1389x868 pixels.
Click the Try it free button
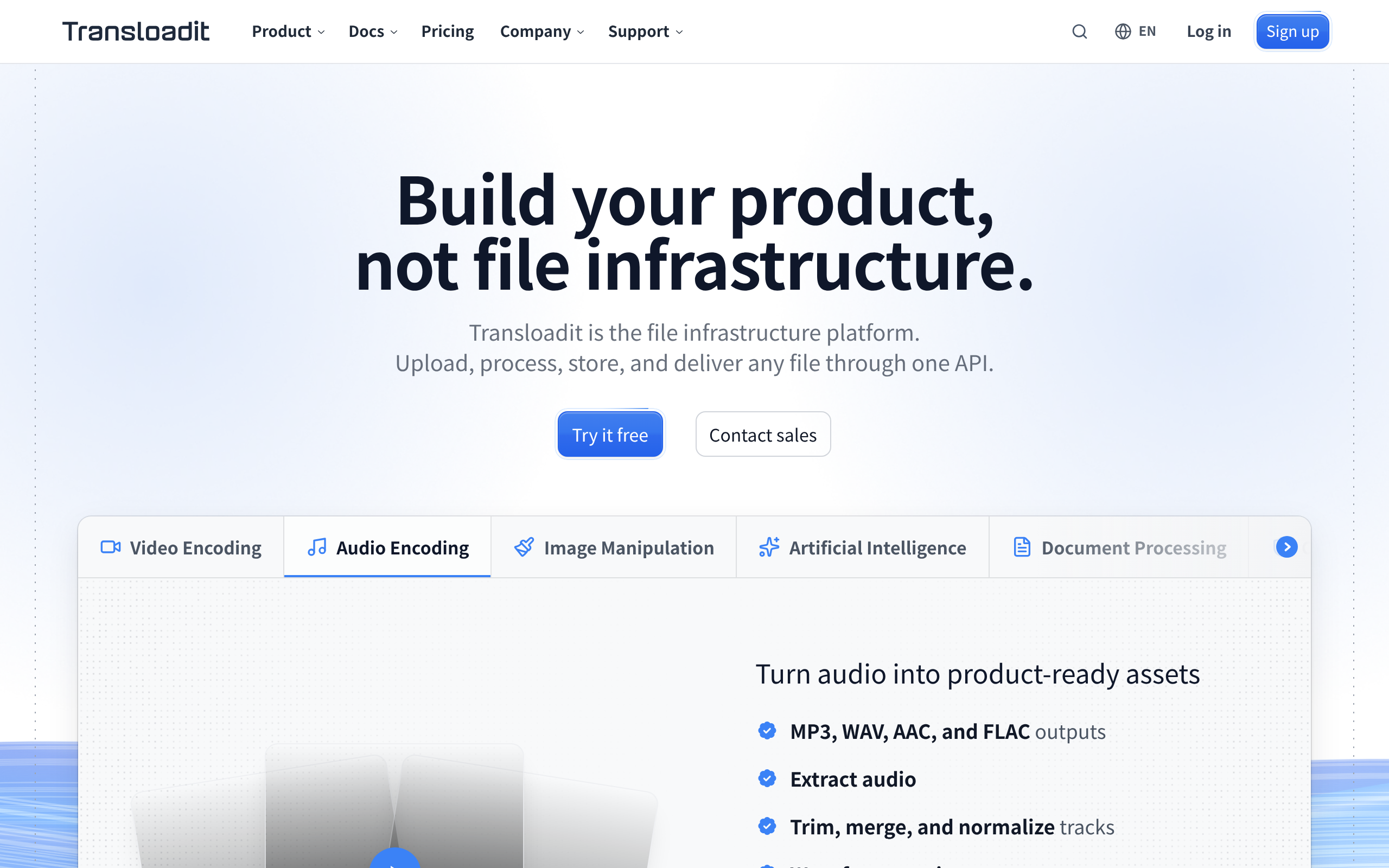click(x=610, y=435)
